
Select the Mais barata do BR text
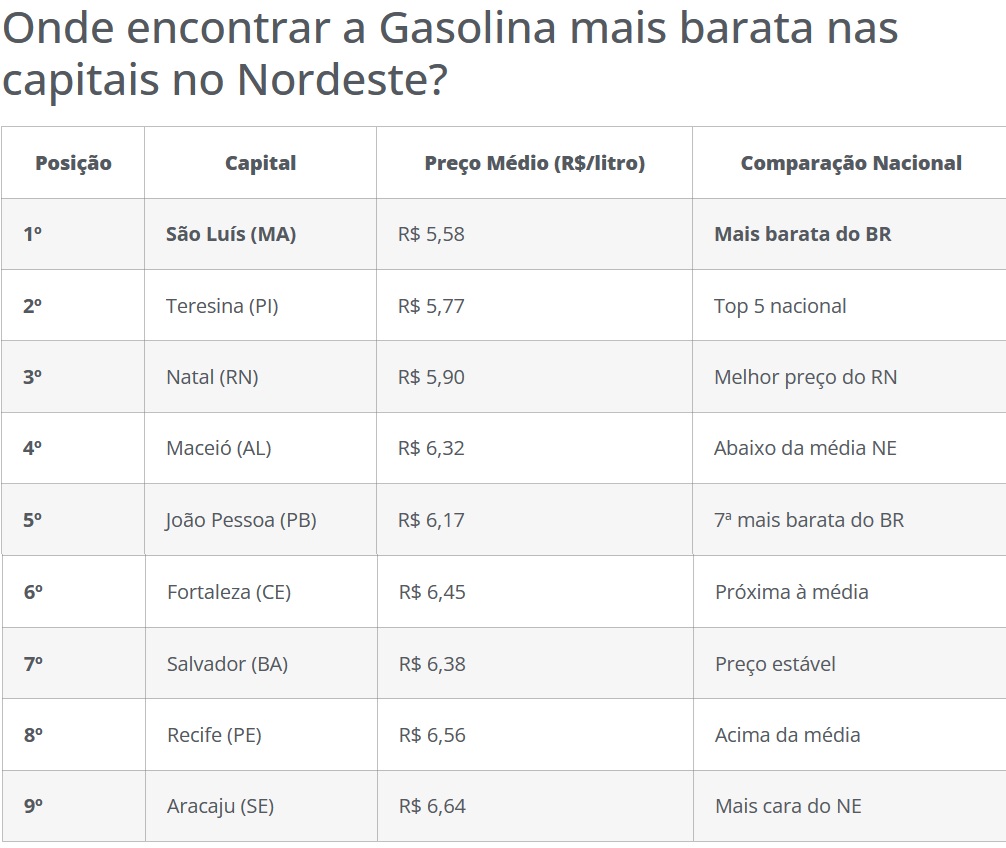click(x=802, y=235)
